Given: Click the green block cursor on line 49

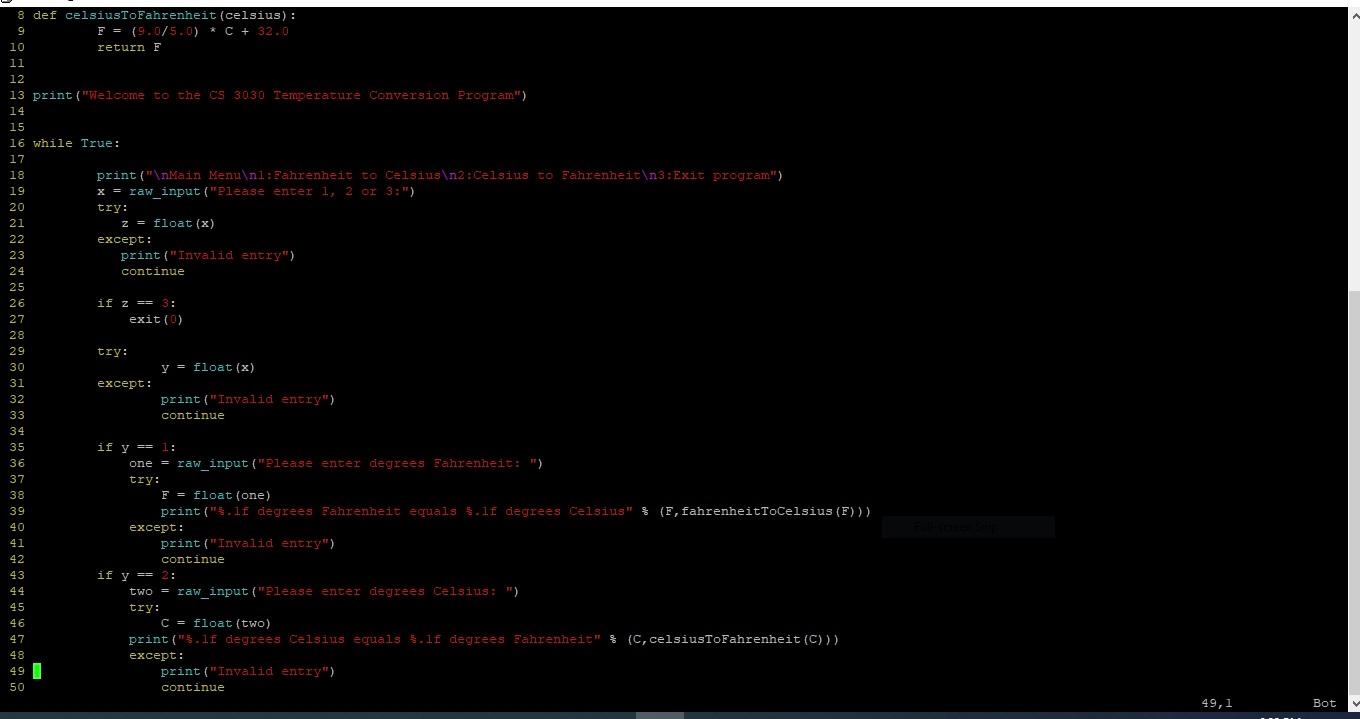Looking at the screenshot, I should point(36,671).
